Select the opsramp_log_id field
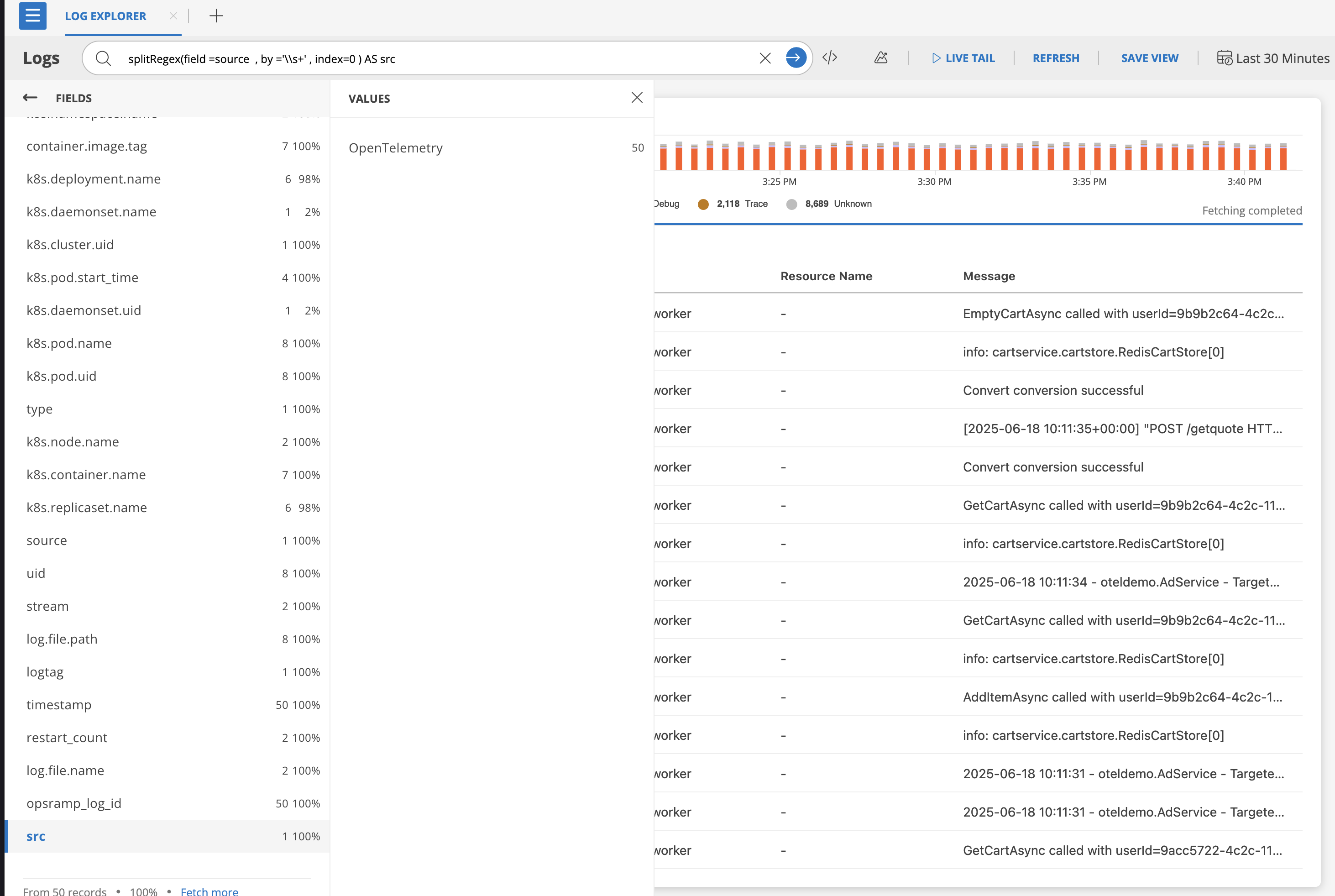 point(167,803)
